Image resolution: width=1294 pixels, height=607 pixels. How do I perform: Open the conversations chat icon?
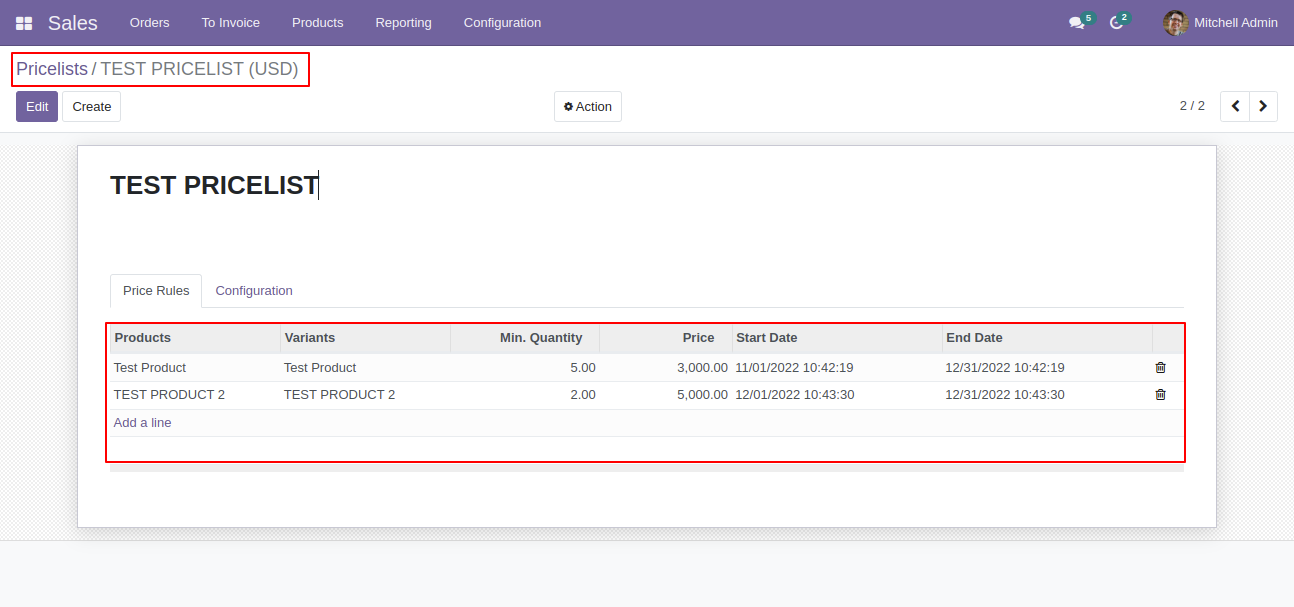(1077, 22)
